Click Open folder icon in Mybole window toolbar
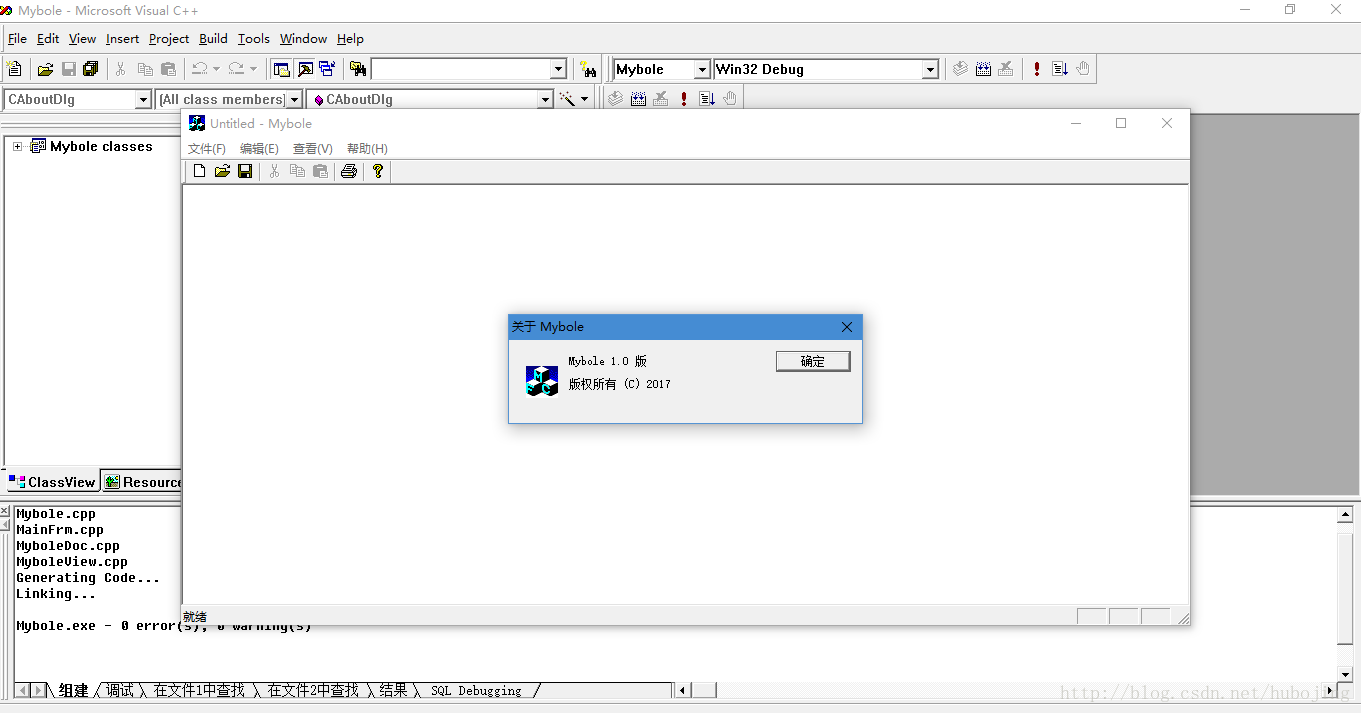Screen dimensions: 1361x713 point(222,171)
